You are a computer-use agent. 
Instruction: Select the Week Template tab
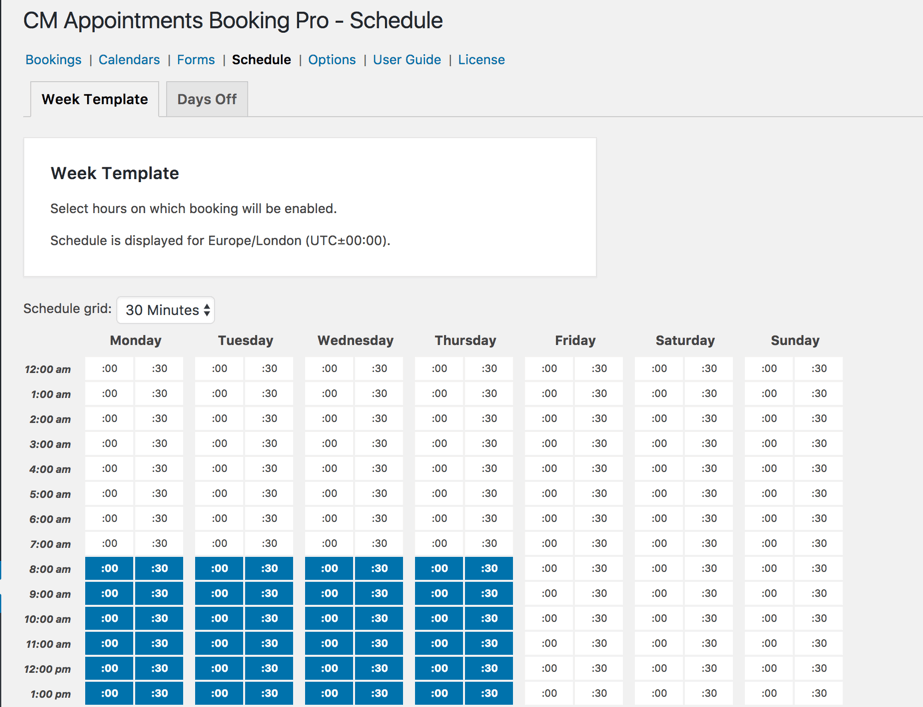pos(95,99)
